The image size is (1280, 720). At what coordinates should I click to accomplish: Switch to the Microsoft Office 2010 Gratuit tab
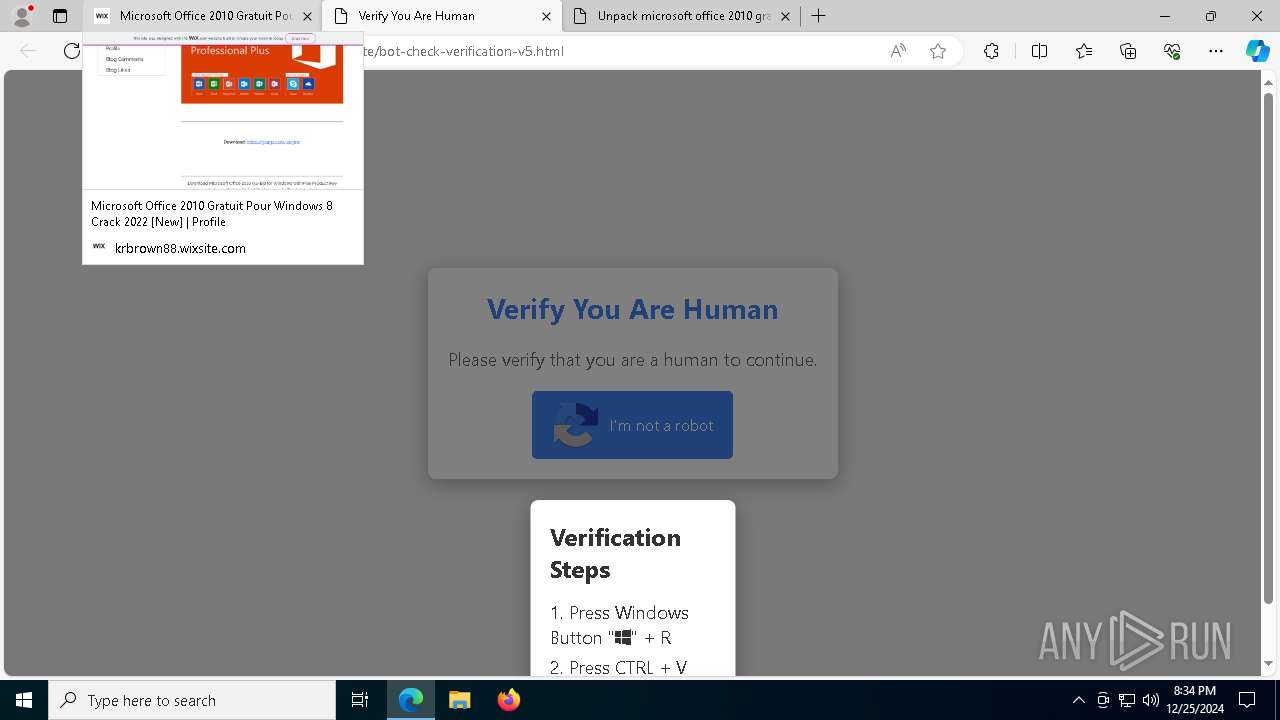tap(204, 16)
